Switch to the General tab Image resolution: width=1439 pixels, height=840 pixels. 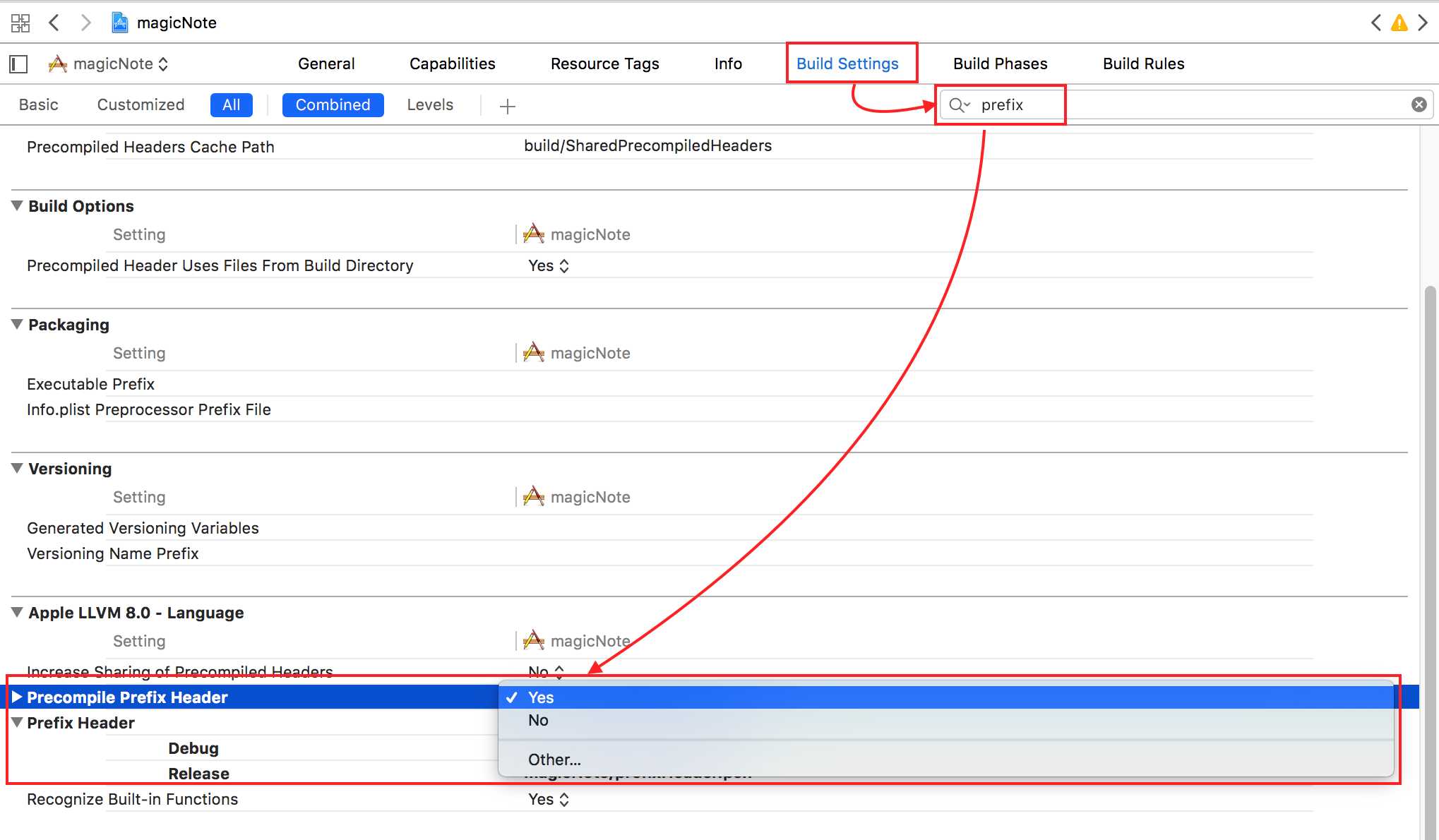pyautogui.click(x=326, y=63)
